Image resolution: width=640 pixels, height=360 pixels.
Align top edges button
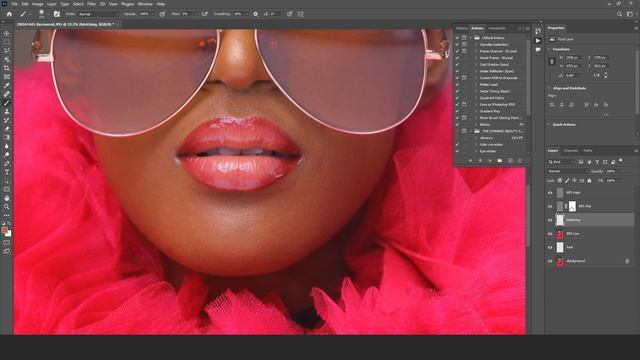pos(586,105)
